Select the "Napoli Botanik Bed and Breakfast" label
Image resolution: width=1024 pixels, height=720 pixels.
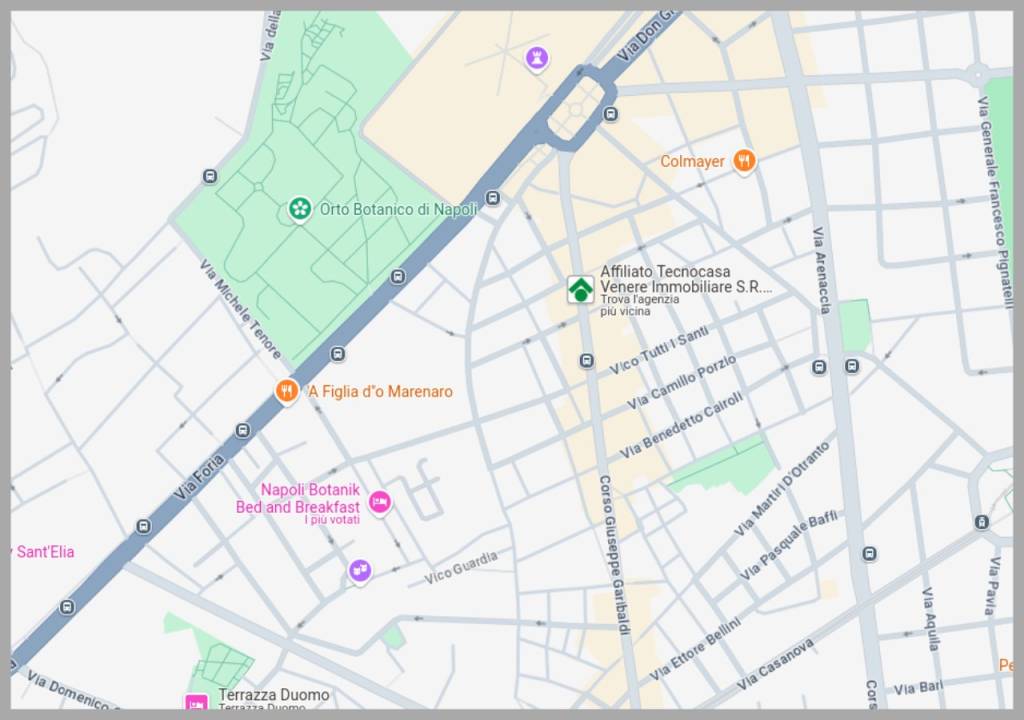click(x=298, y=499)
